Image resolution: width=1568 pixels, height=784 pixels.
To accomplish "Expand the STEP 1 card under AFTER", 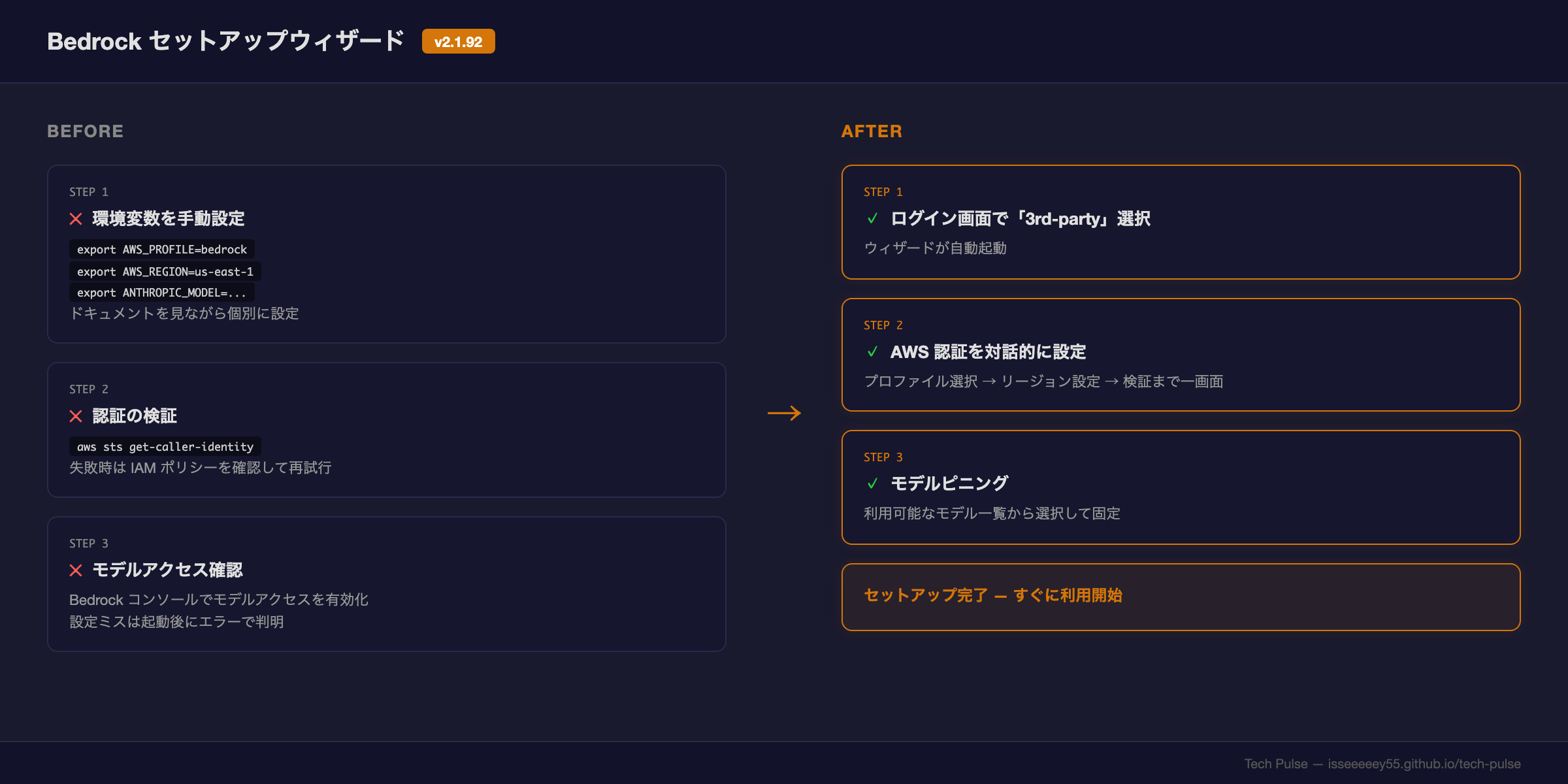I will [1180, 222].
